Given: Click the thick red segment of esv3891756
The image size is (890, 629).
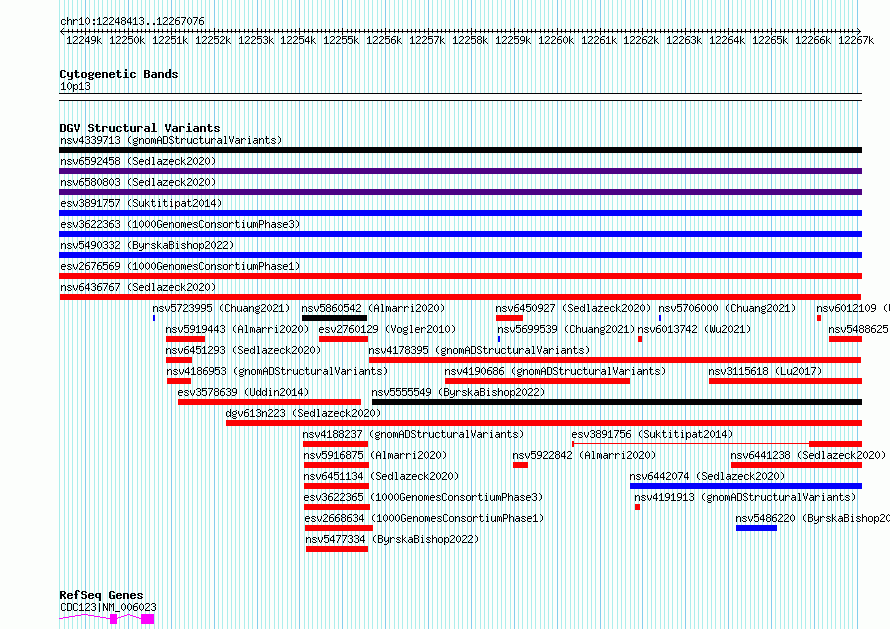Looking at the screenshot, I should point(836,445).
